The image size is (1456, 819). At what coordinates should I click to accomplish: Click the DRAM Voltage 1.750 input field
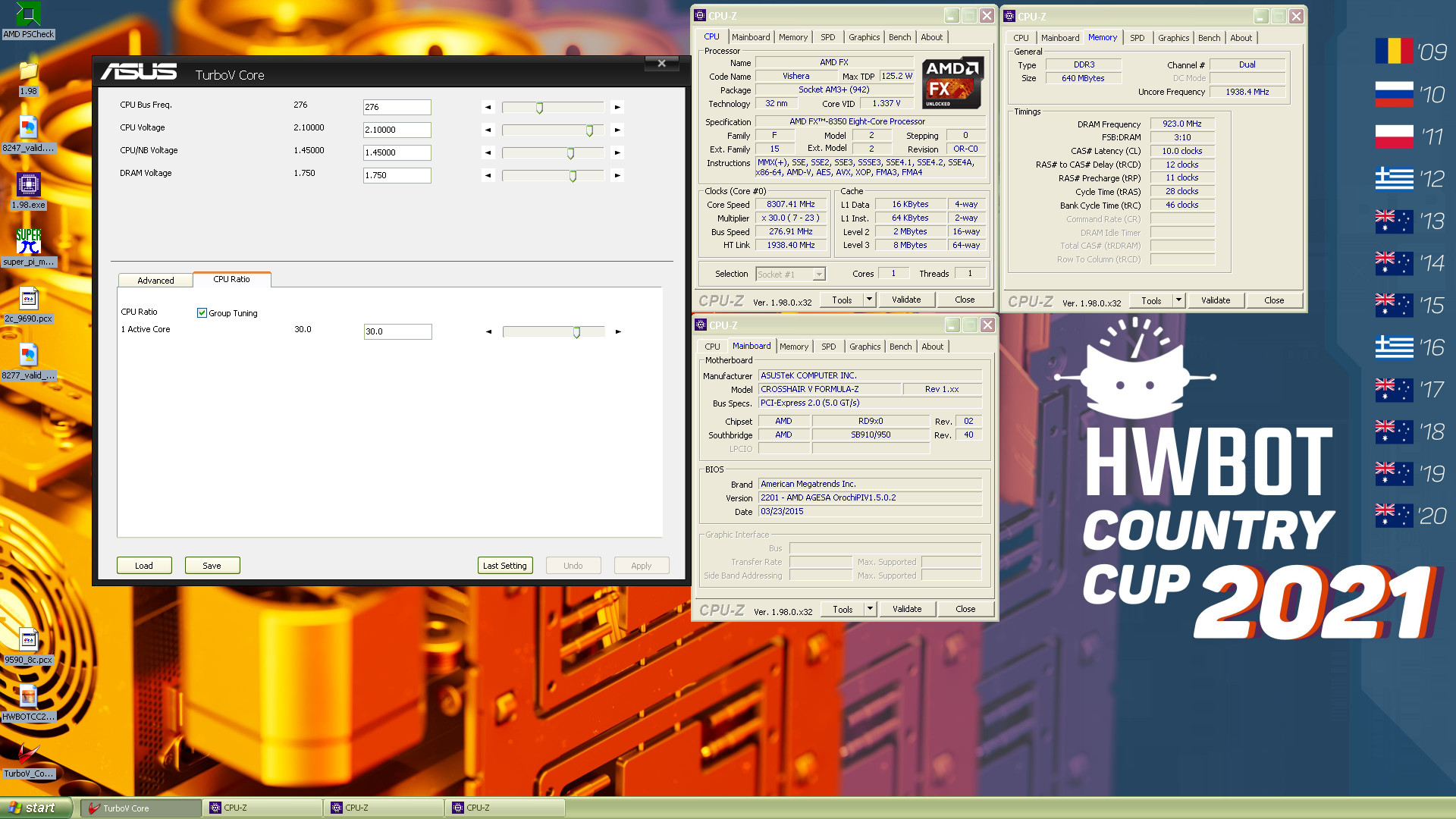(397, 175)
